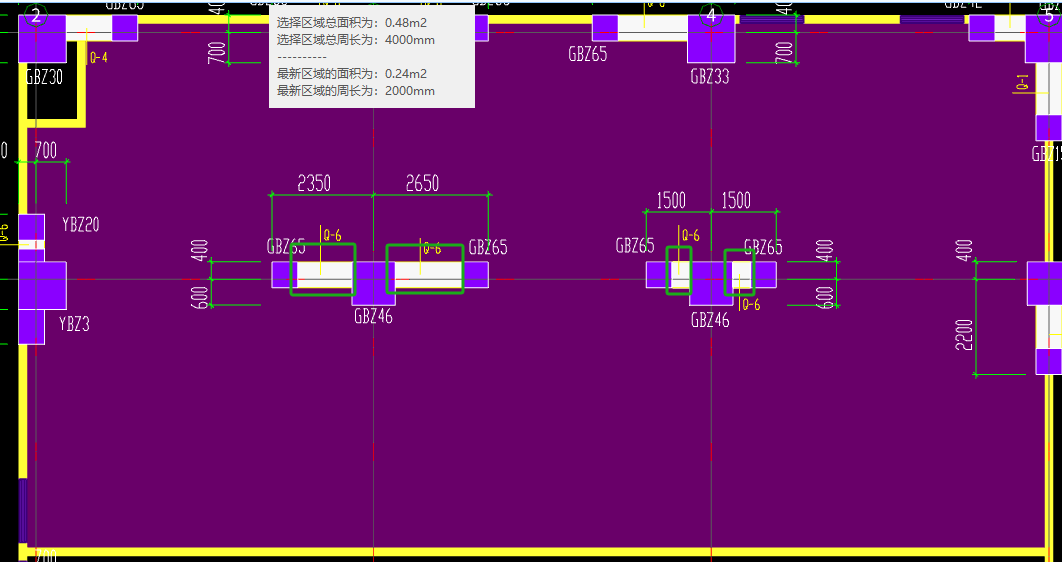Select Q-6 label under the 2350 dimension

pyautogui.click(x=331, y=236)
